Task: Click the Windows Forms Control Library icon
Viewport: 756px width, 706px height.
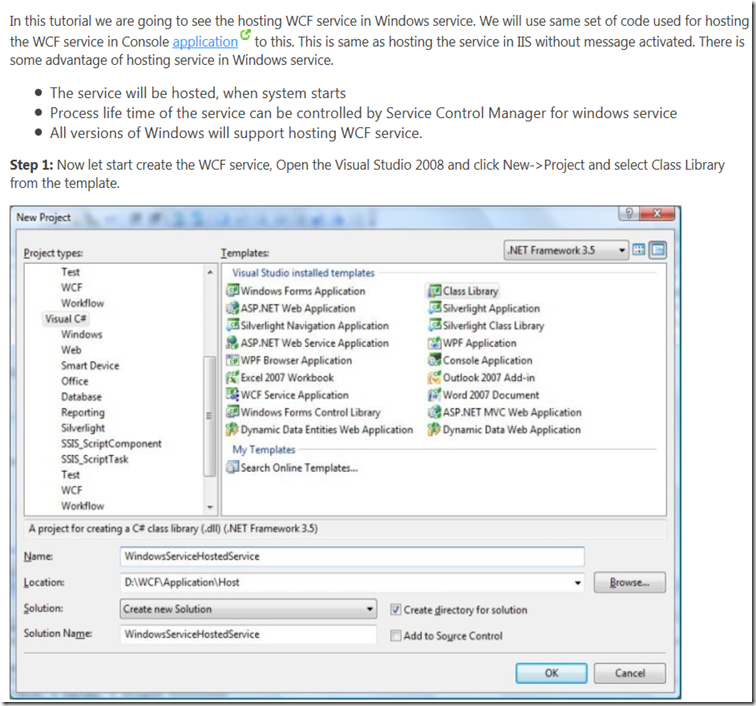Action: [x=233, y=412]
